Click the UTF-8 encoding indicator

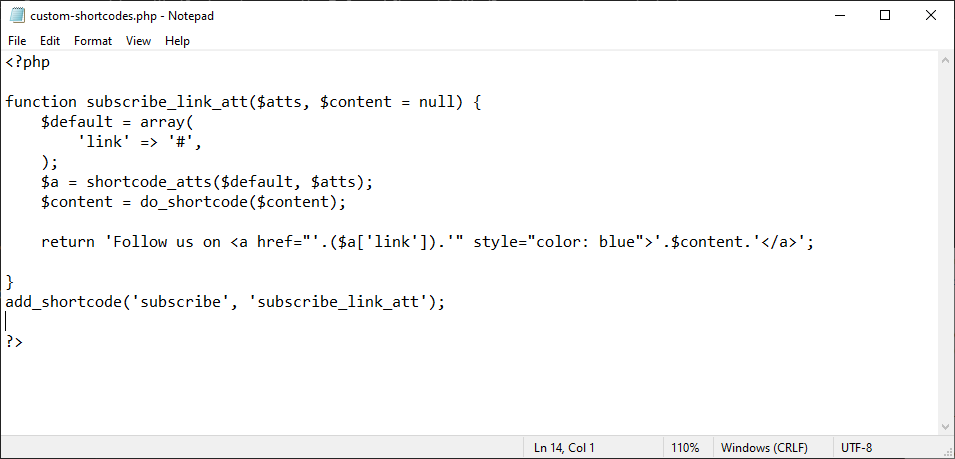(x=857, y=448)
